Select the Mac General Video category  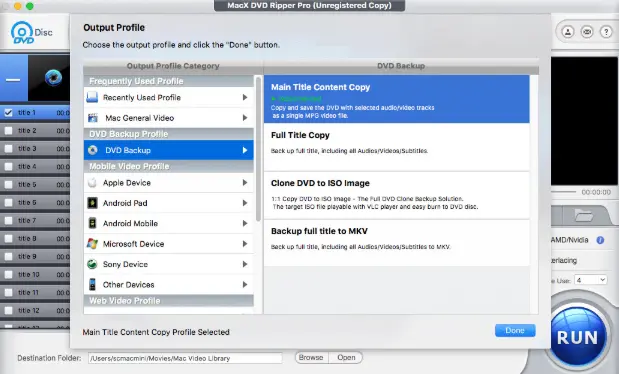coord(169,118)
